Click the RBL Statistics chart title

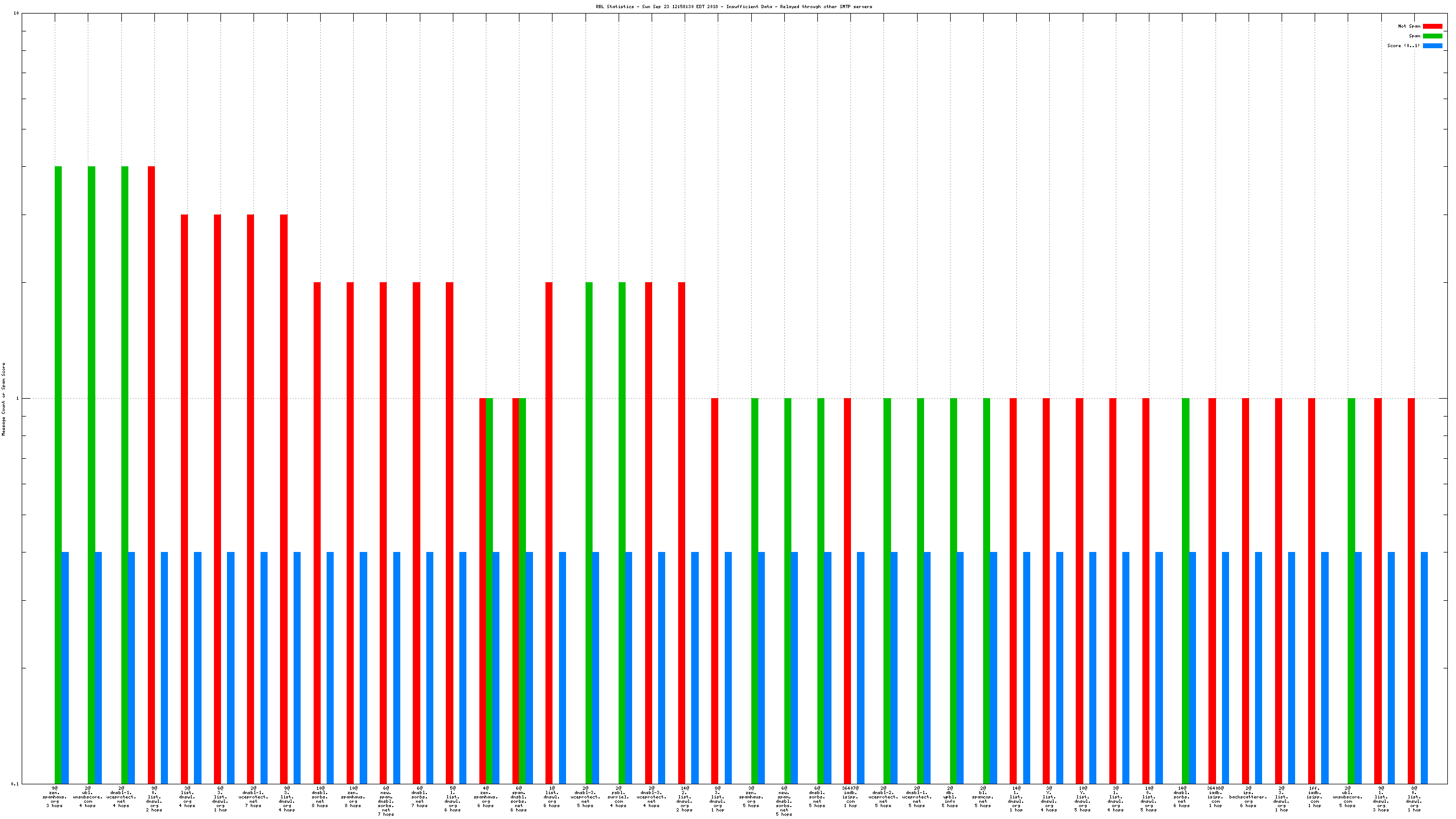[x=733, y=7]
